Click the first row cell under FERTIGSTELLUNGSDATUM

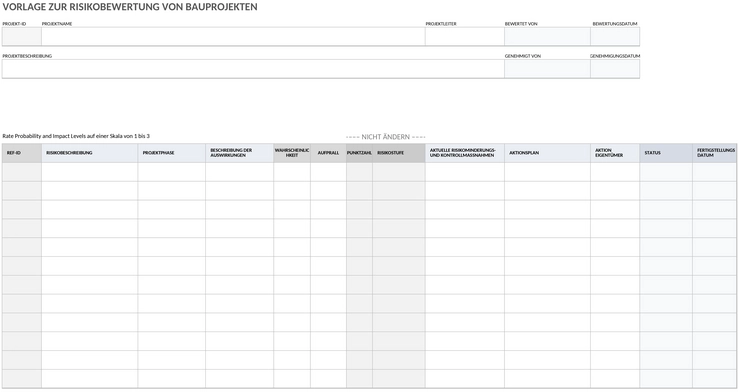point(714,172)
